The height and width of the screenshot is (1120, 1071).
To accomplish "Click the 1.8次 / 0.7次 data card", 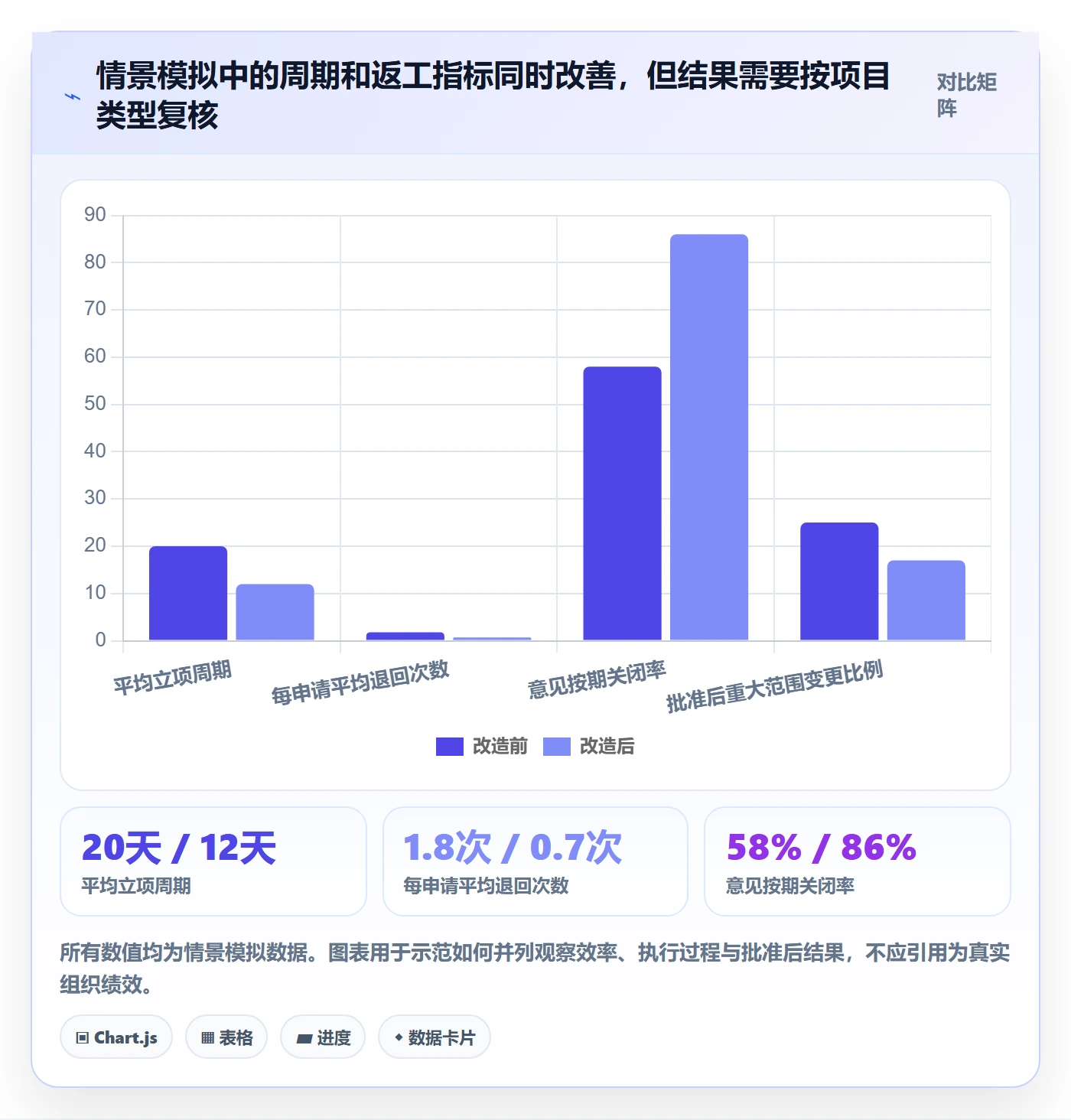I will point(535,861).
